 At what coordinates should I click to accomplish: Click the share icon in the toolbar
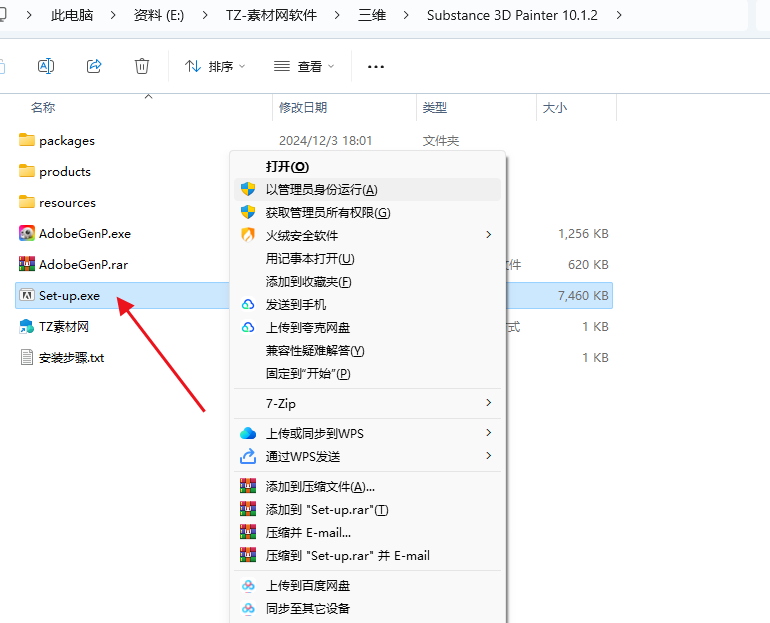[x=94, y=66]
